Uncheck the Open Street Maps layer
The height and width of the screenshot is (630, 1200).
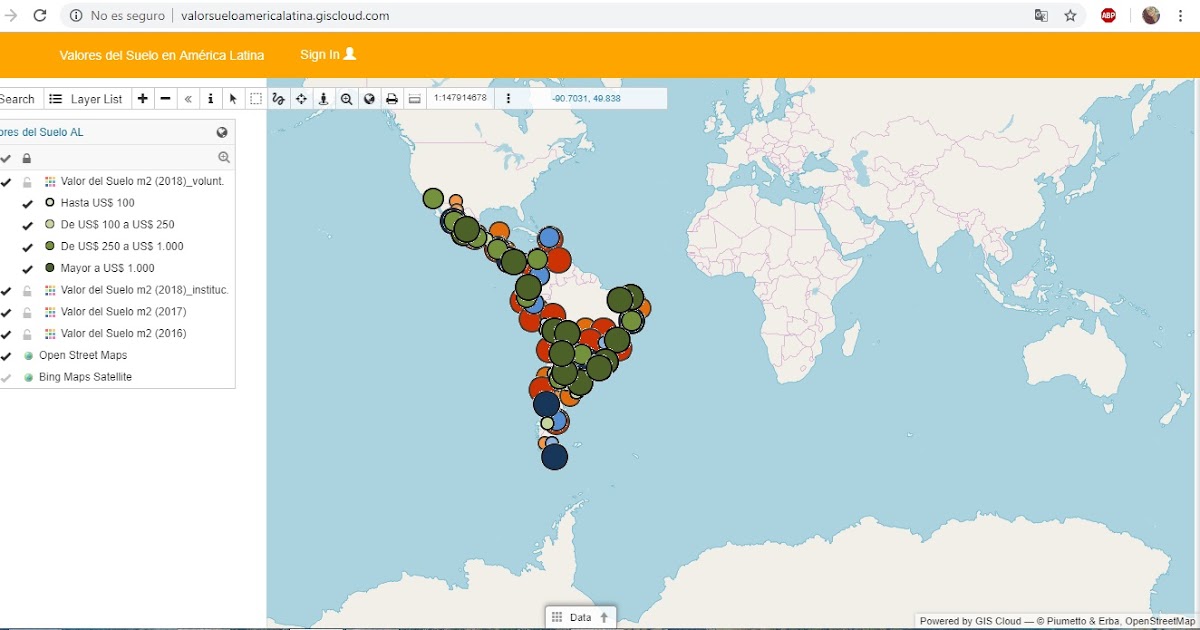6,355
